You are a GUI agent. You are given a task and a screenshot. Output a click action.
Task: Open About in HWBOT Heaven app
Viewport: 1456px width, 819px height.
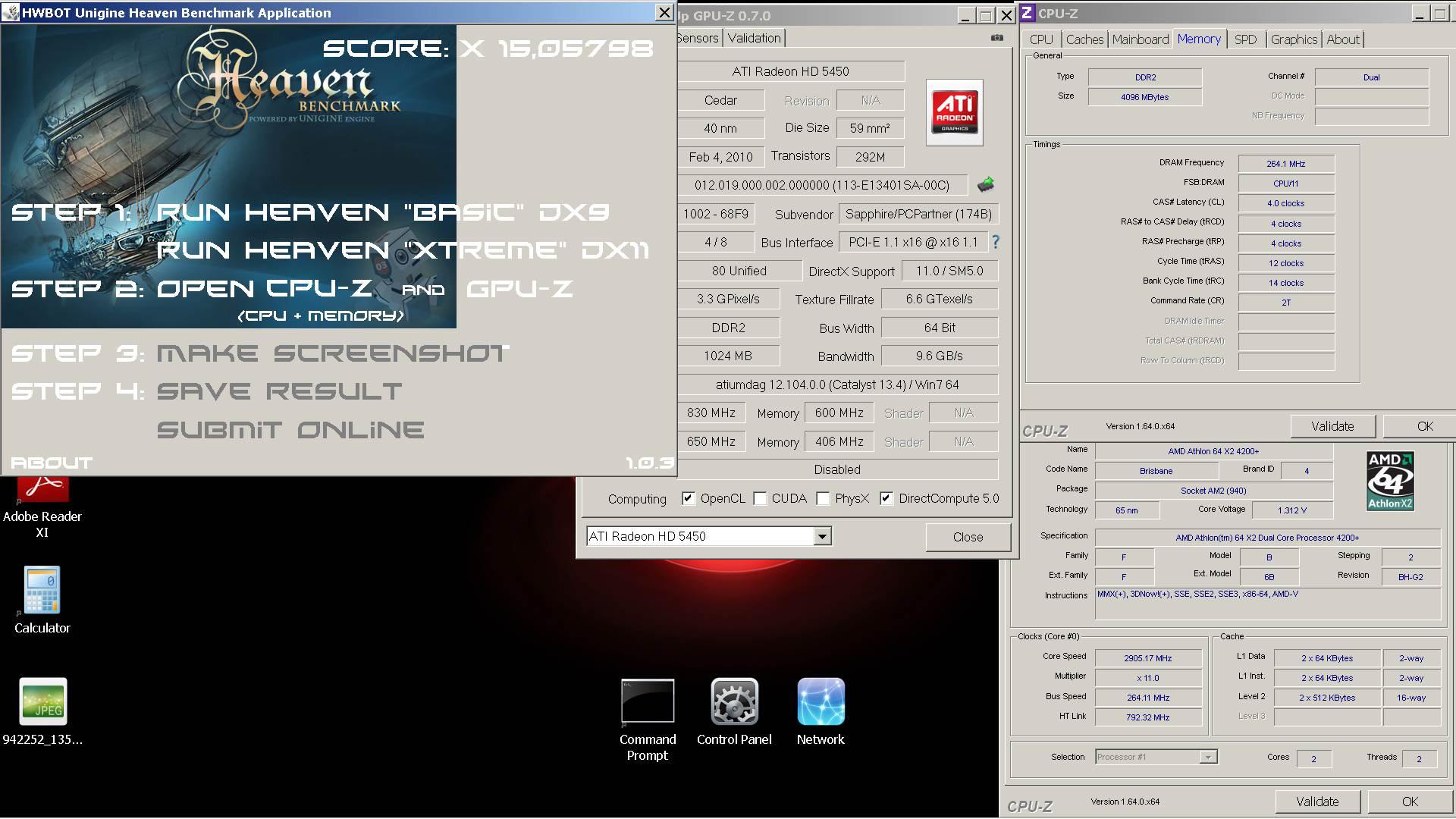[x=52, y=463]
